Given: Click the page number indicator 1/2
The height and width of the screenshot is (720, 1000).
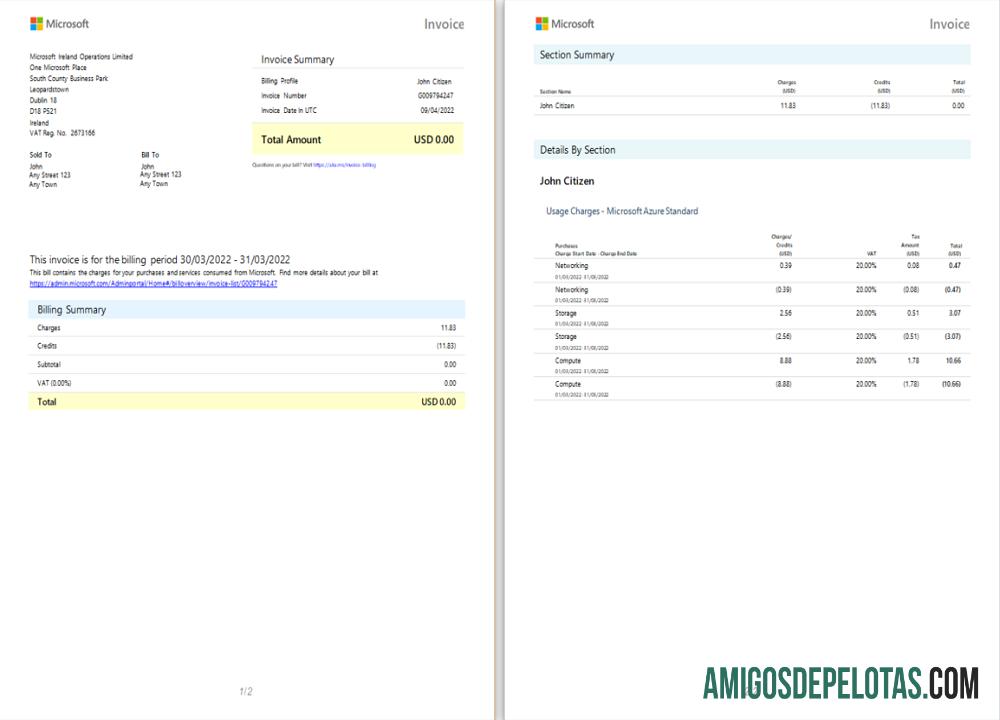Looking at the screenshot, I should click(x=246, y=691).
